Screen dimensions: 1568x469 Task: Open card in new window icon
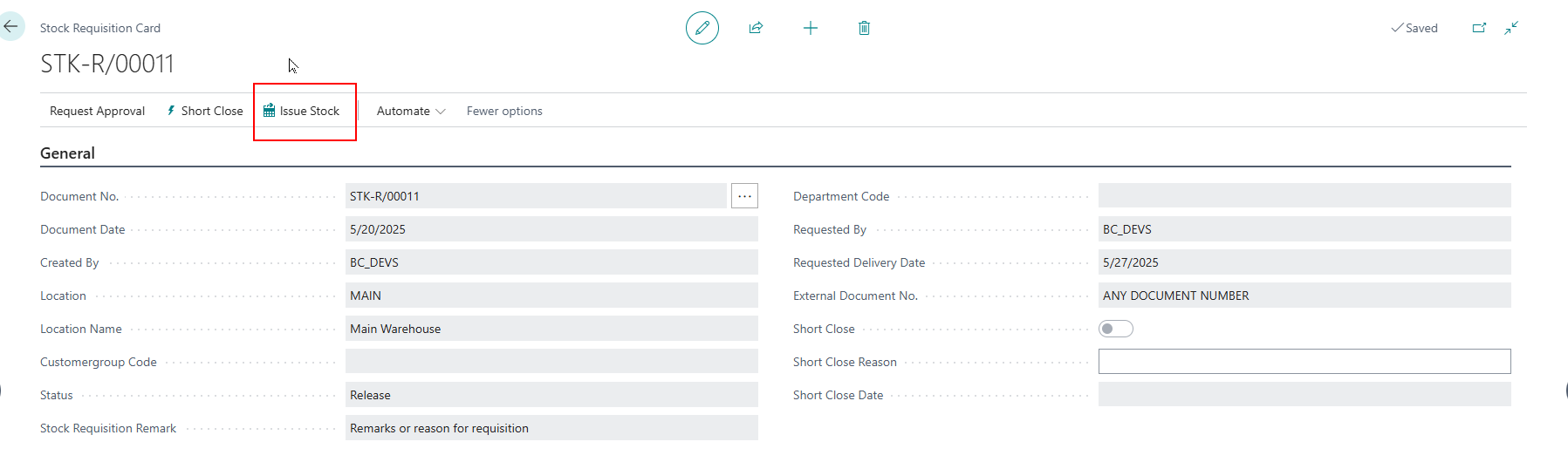tap(1479, 28)
